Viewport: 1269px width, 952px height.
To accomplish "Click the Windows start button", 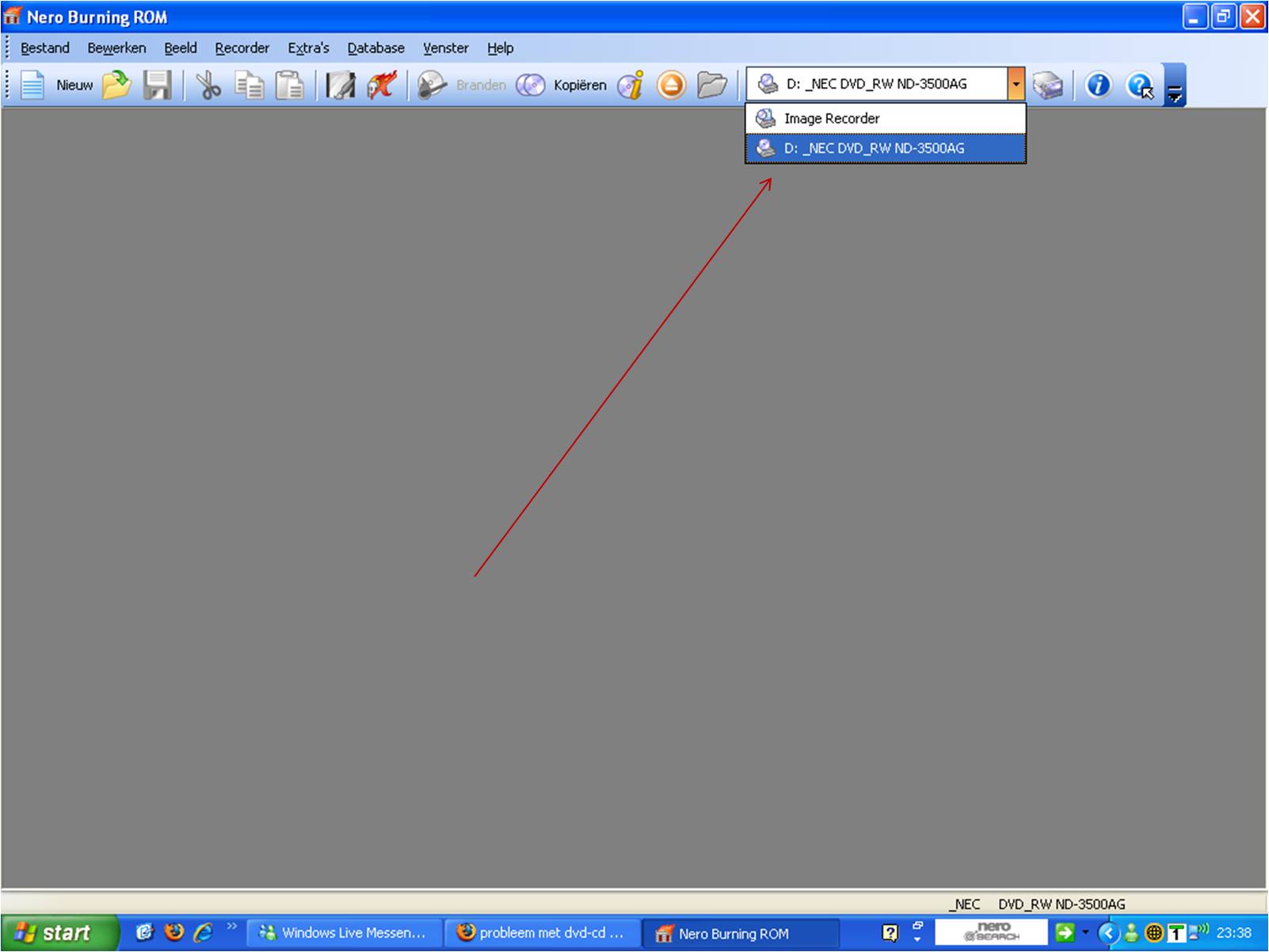I will point(59,933).
